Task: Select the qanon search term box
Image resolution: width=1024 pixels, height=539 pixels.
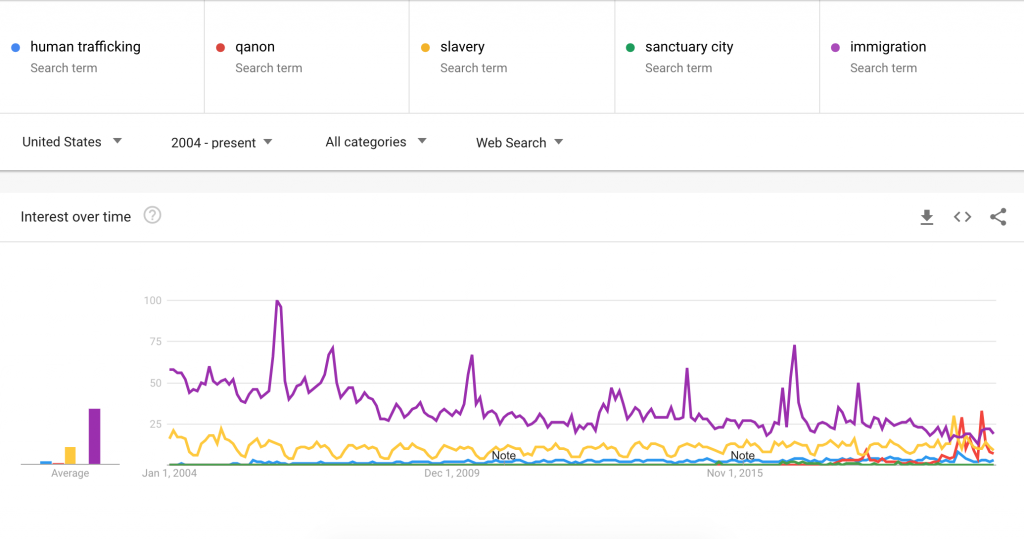Action: tap(255, 47)
